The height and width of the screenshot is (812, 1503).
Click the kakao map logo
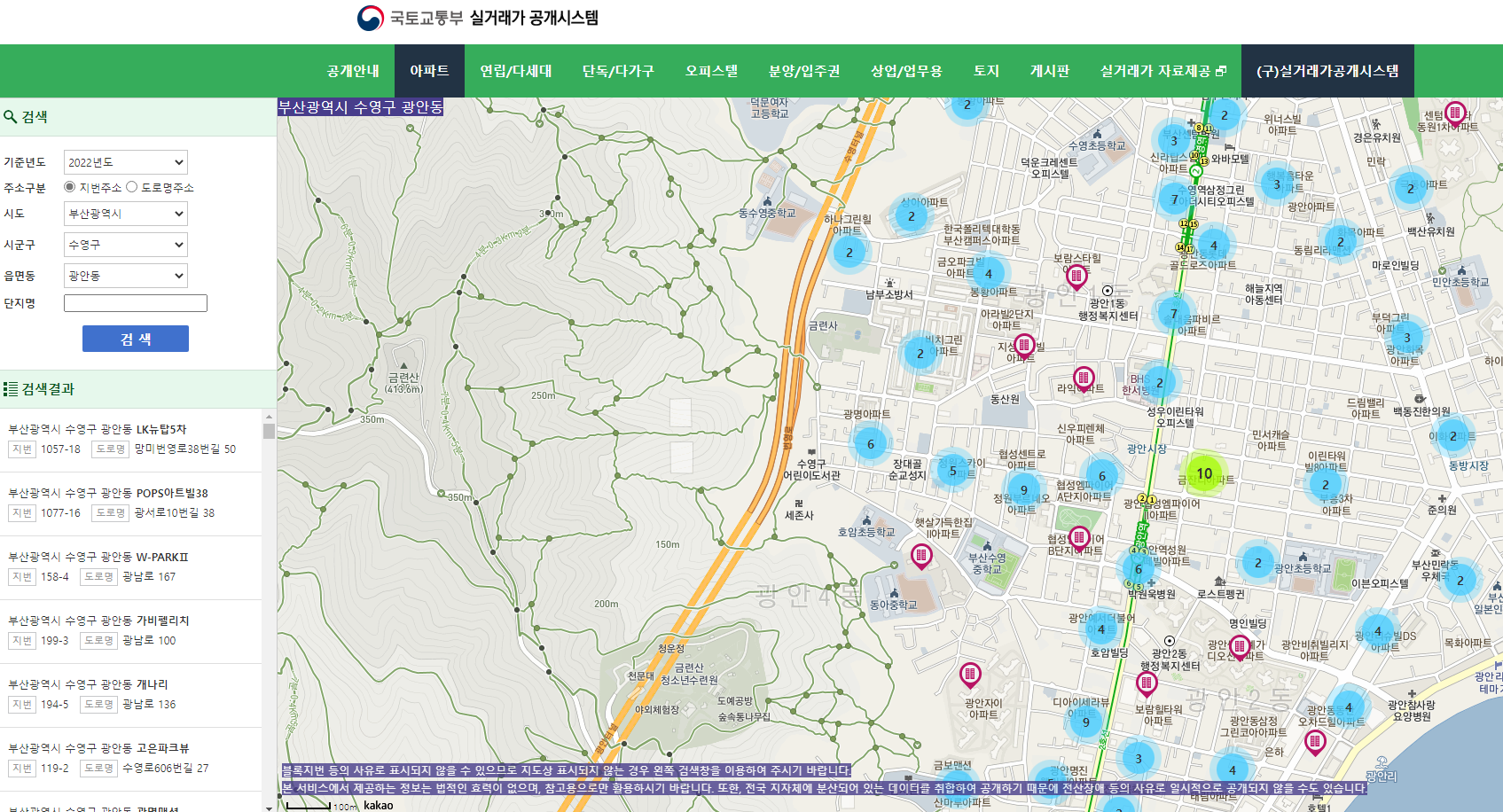(379, 805)
